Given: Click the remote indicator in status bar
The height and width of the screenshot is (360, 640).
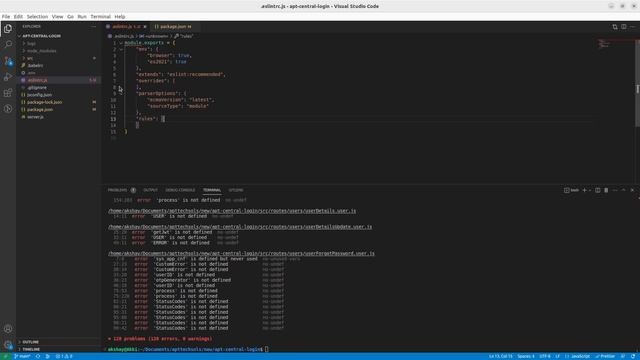Looking at the screenshot, I should coord(5,356).
